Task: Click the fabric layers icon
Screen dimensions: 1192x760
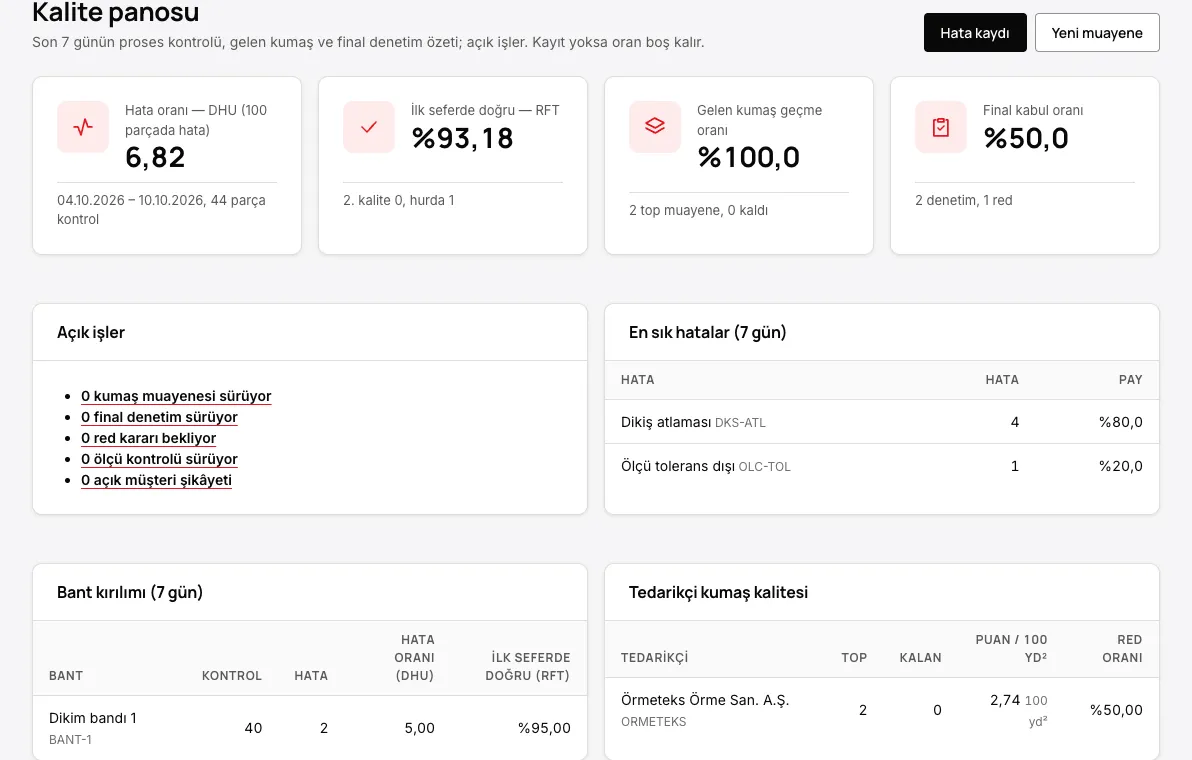Action: [655, 127]
